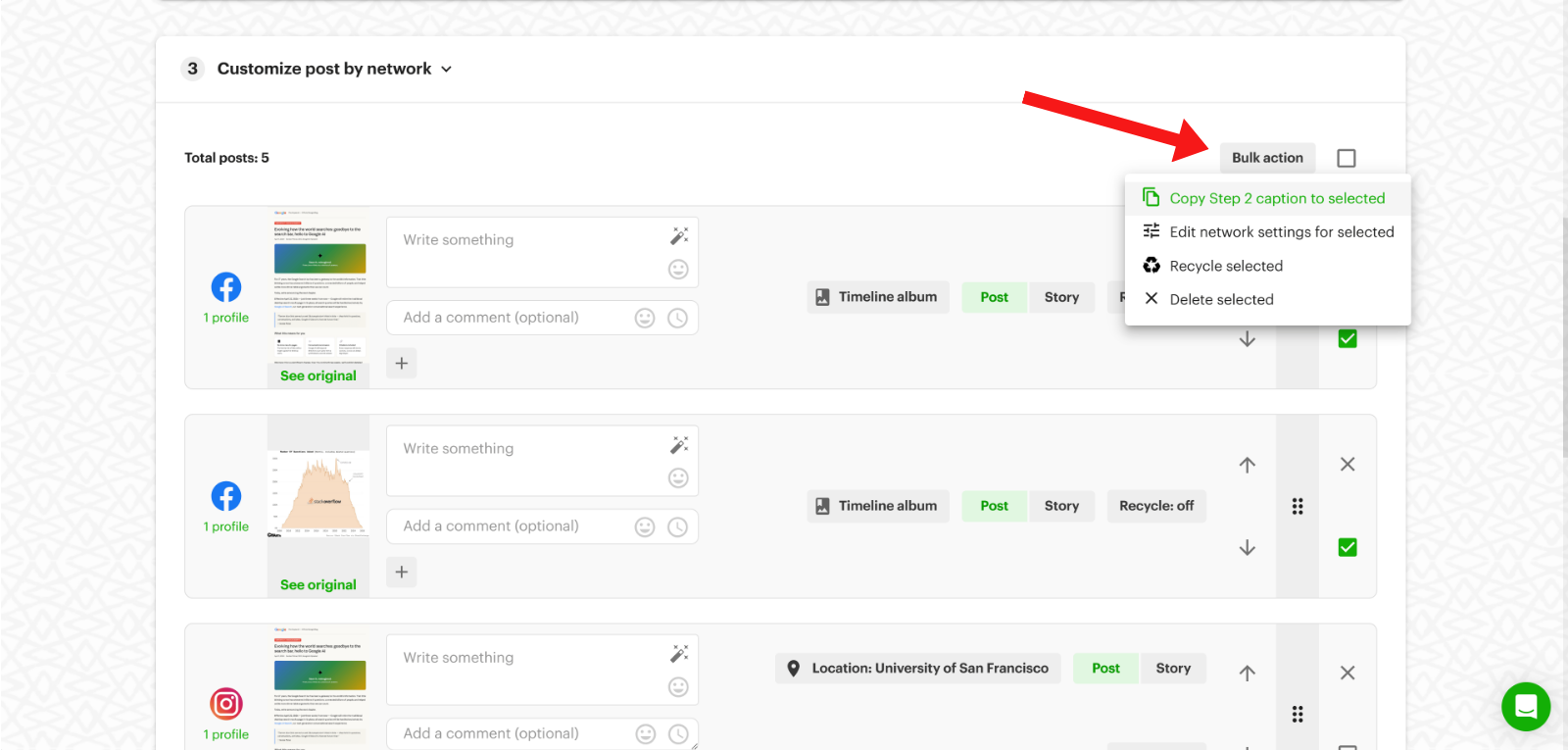Uncheck the first Facebook post's checkbox
Screen dimensions: 1568x750
(x=1347, y=338)
